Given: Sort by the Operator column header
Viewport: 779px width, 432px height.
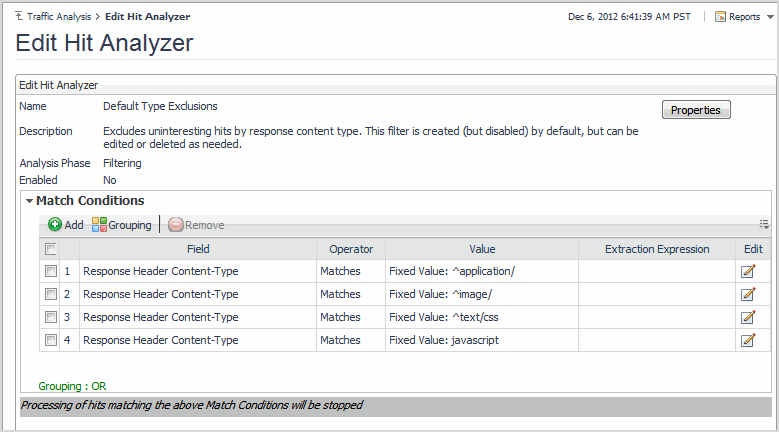Looking at the screenshot, I should (x=351, y=249).
